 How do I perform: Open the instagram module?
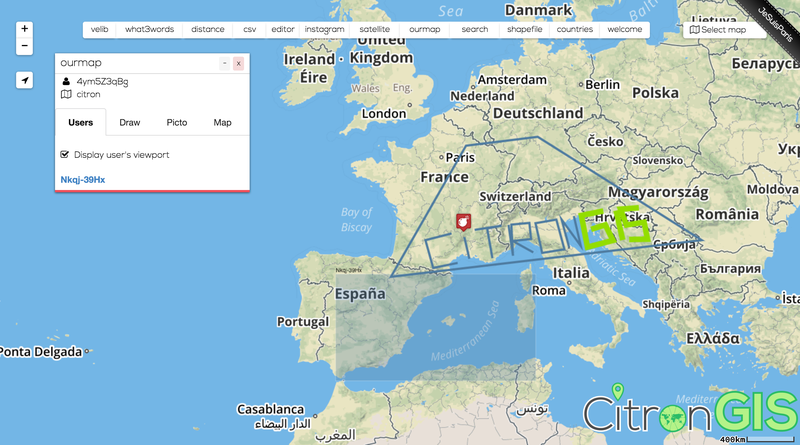click(x=324, y=30)
